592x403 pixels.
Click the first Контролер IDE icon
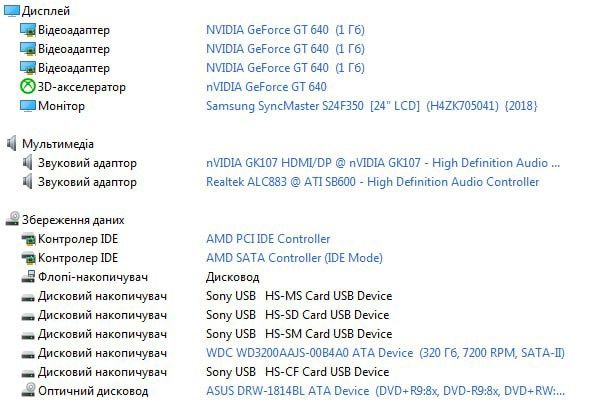click(x=28, y=239)
